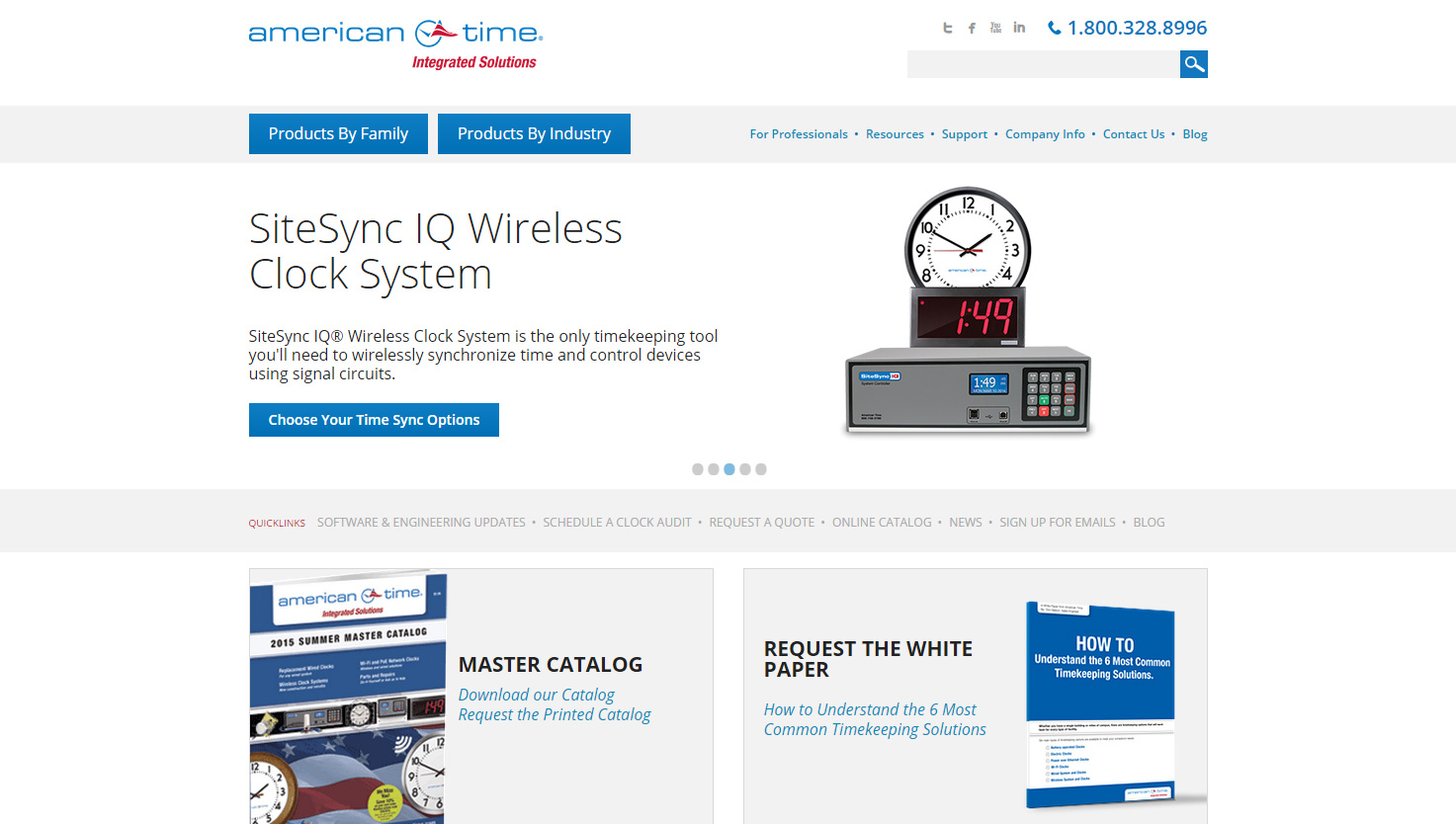Click the master catalog cover image
This screenshot has height=824, width=1456.
[x=348, y=697]
